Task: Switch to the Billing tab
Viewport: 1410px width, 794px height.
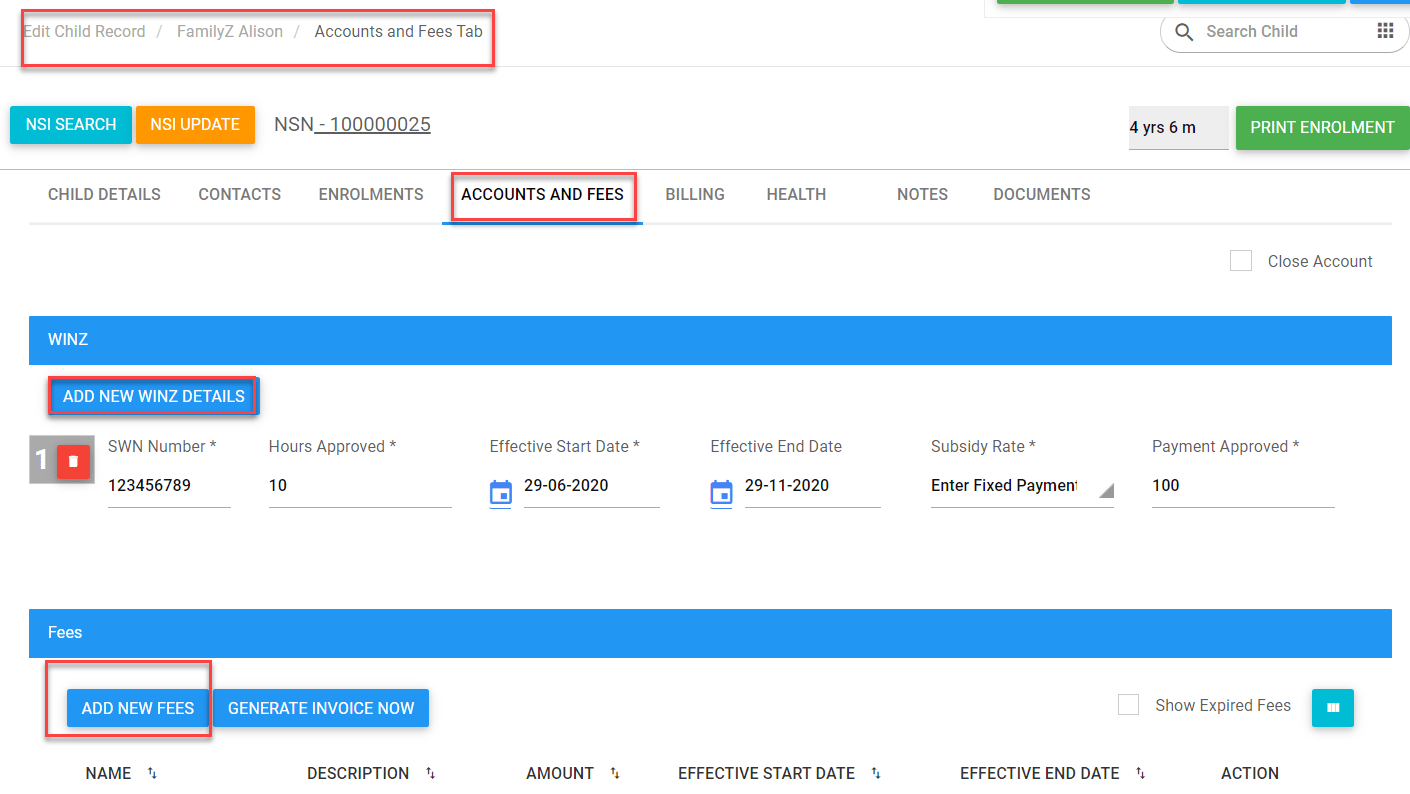Action: click(x=695, y=194)
